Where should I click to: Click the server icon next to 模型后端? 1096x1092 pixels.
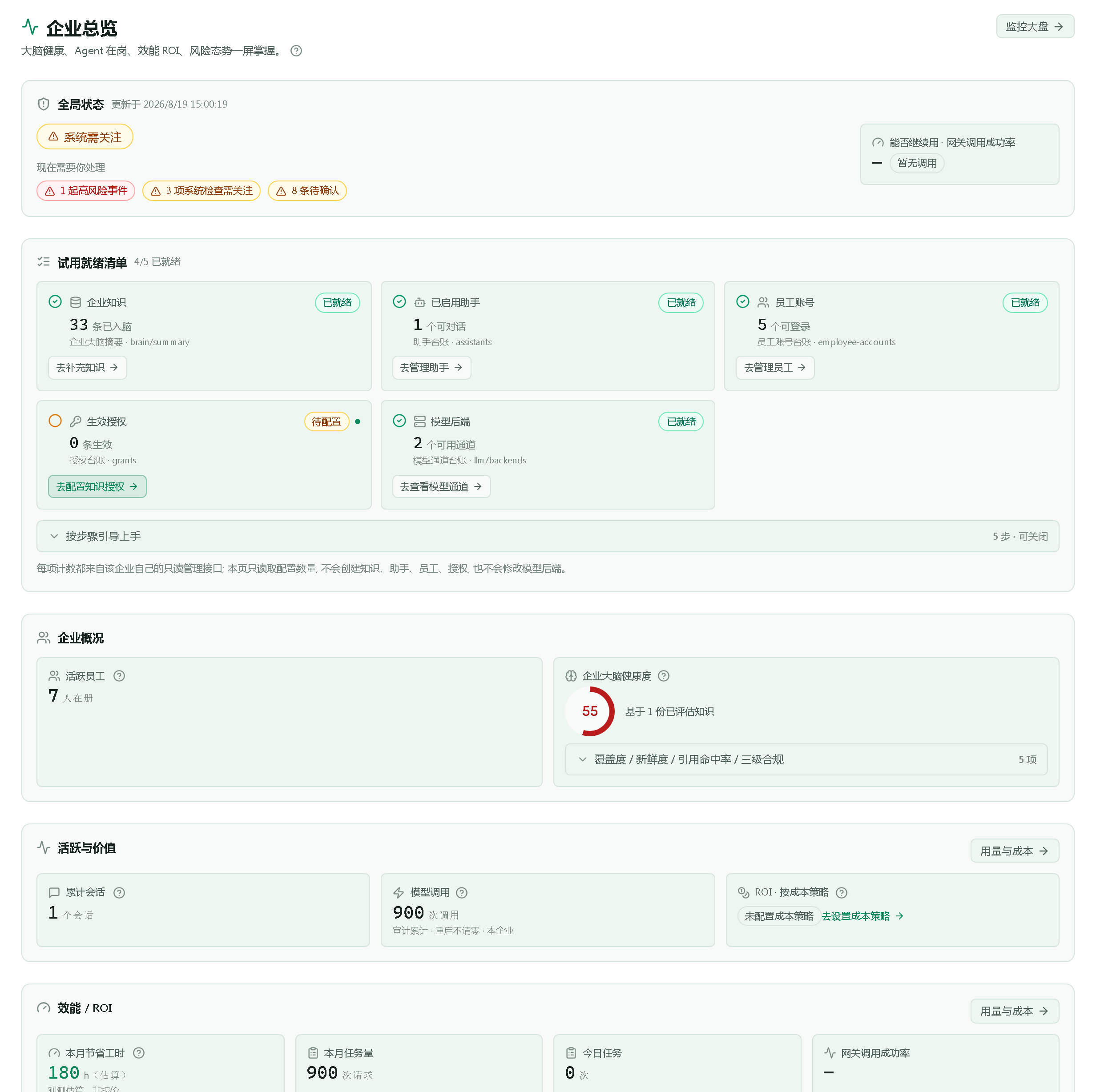click(x=420, y=421)
